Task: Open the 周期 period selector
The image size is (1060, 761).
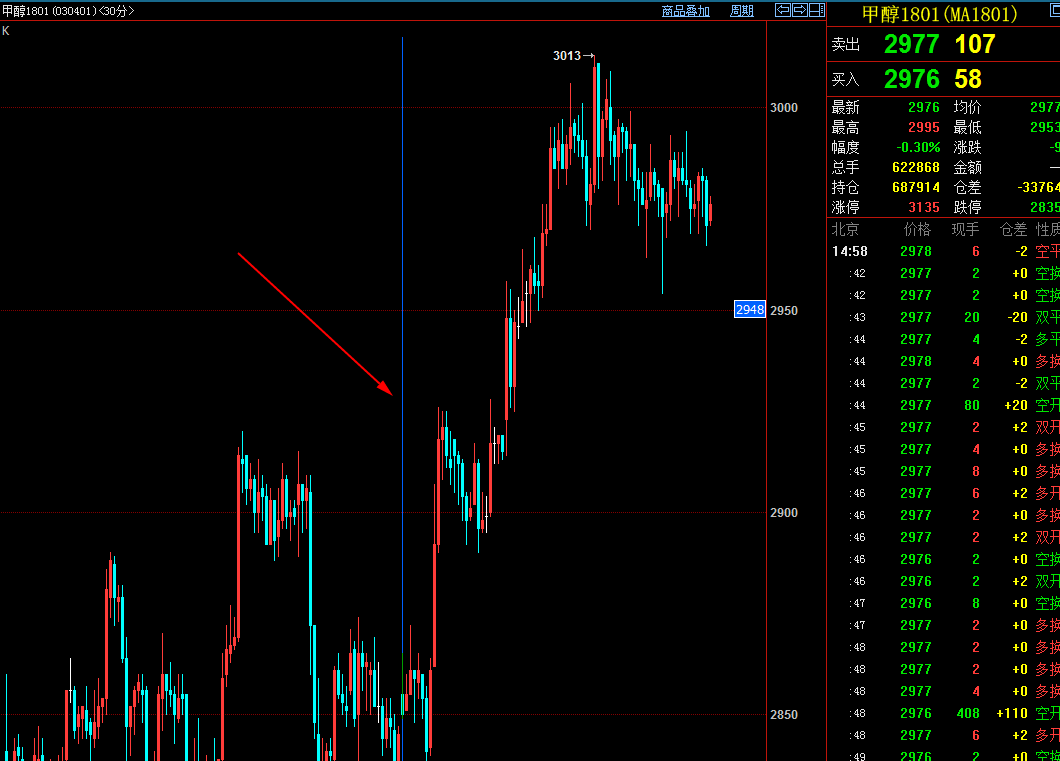Action: tap(741, 11)
